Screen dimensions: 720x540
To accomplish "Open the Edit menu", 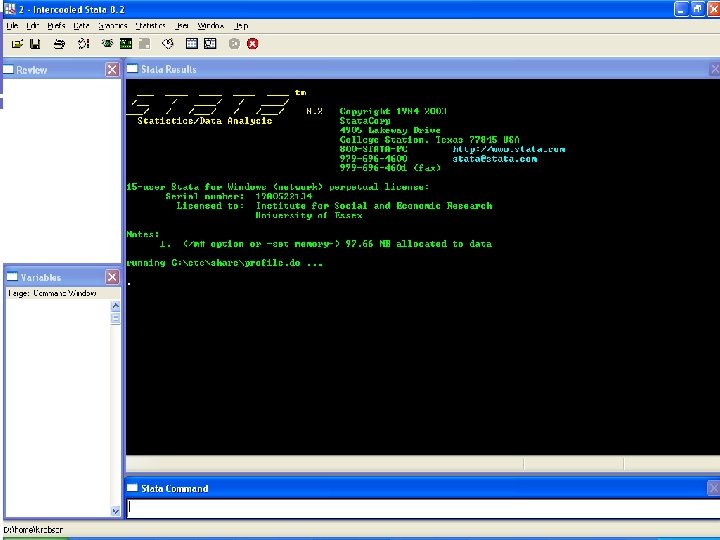I will pos(32,26).
